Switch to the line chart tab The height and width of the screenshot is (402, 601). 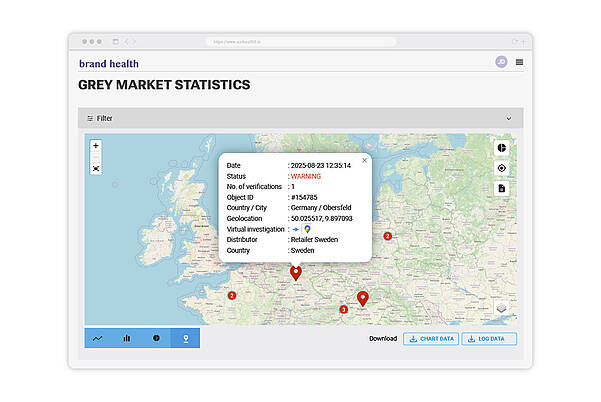98,338
